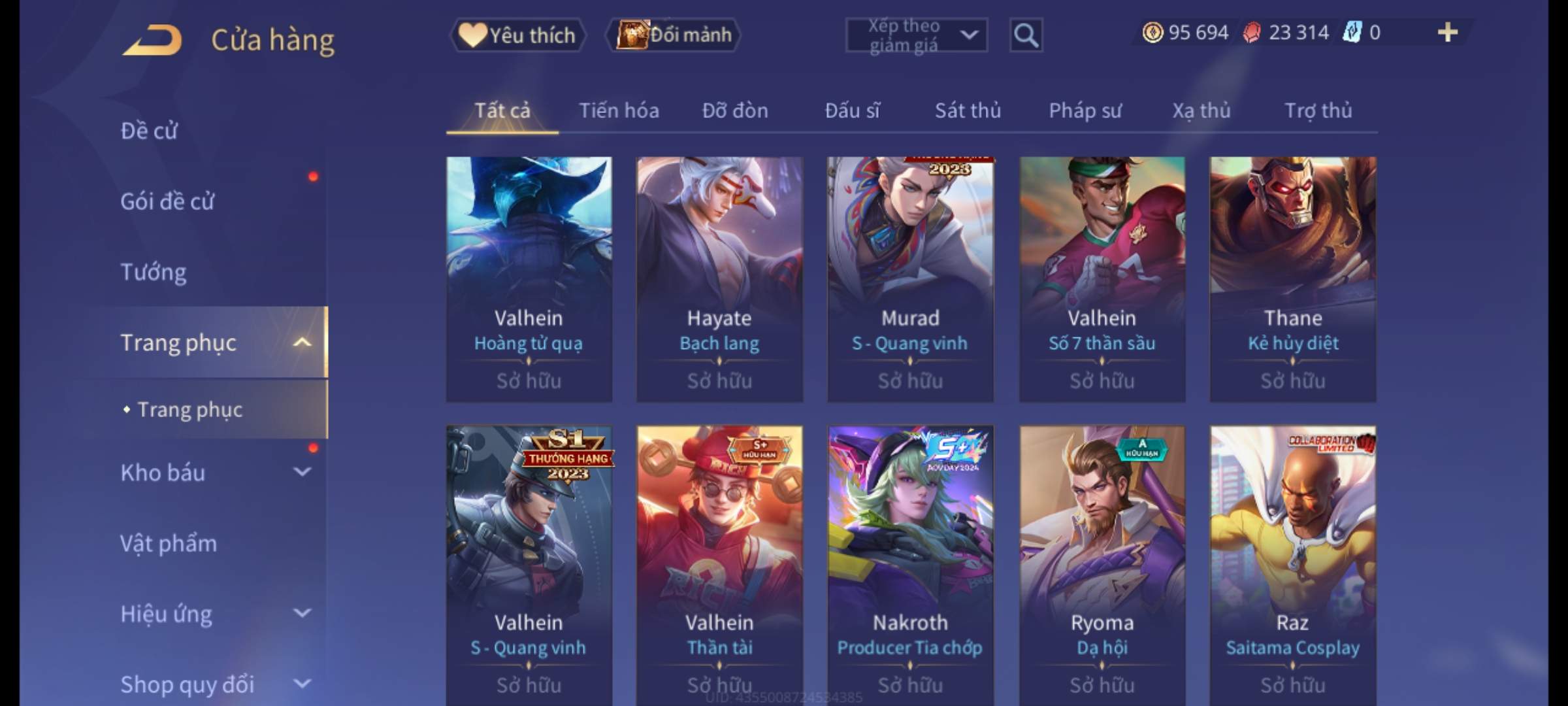Select Nakroth Producer Tia chớp skin card
1568x706 pixels.
(910, 565)
